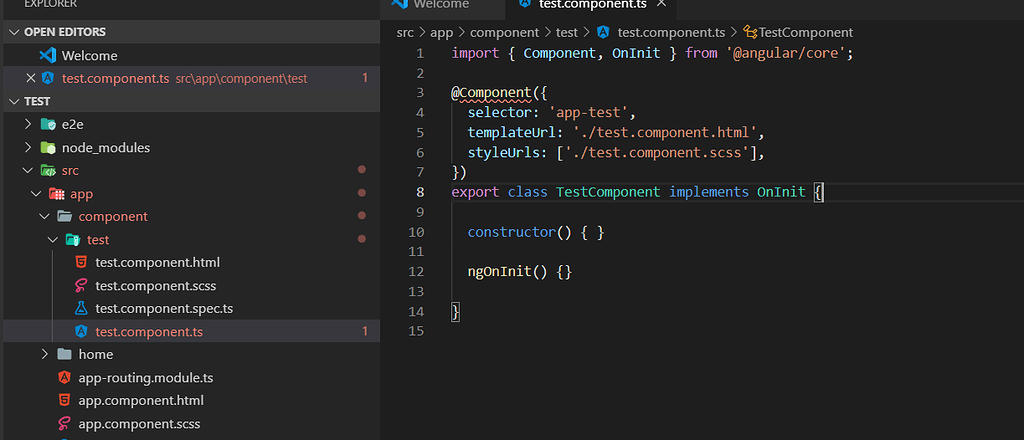Open test.component.spec.ts in the explorer
Image resolution: width=1024 pixels, height=440 pixels.
(164, 308)
